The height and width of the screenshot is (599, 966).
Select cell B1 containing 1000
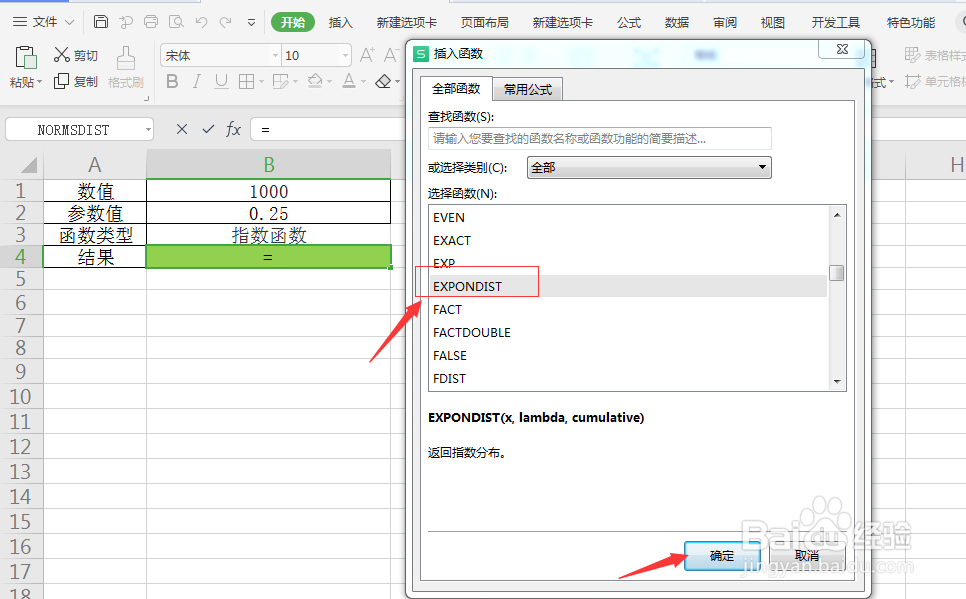(269, 191)
